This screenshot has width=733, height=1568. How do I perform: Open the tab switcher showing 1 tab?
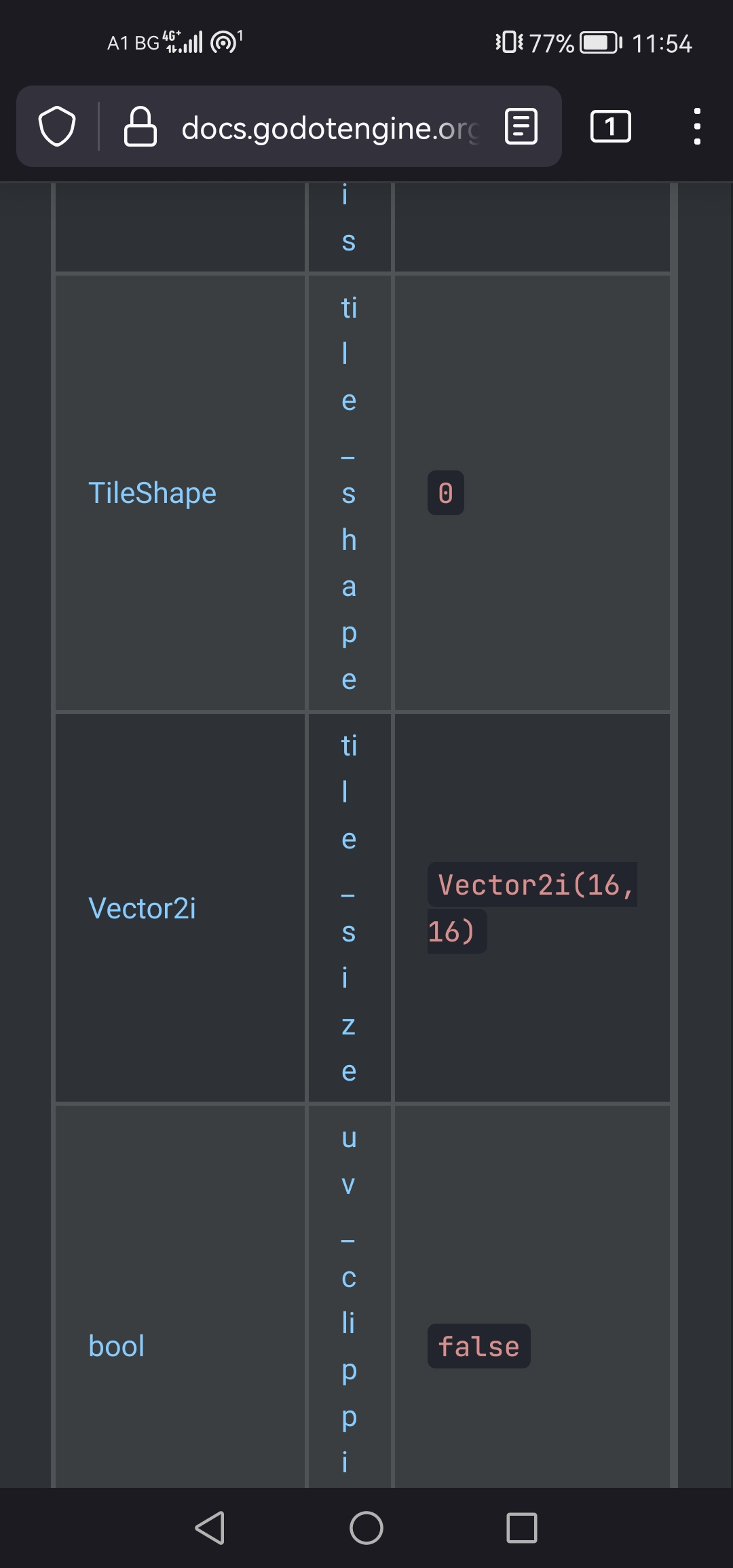609,128
